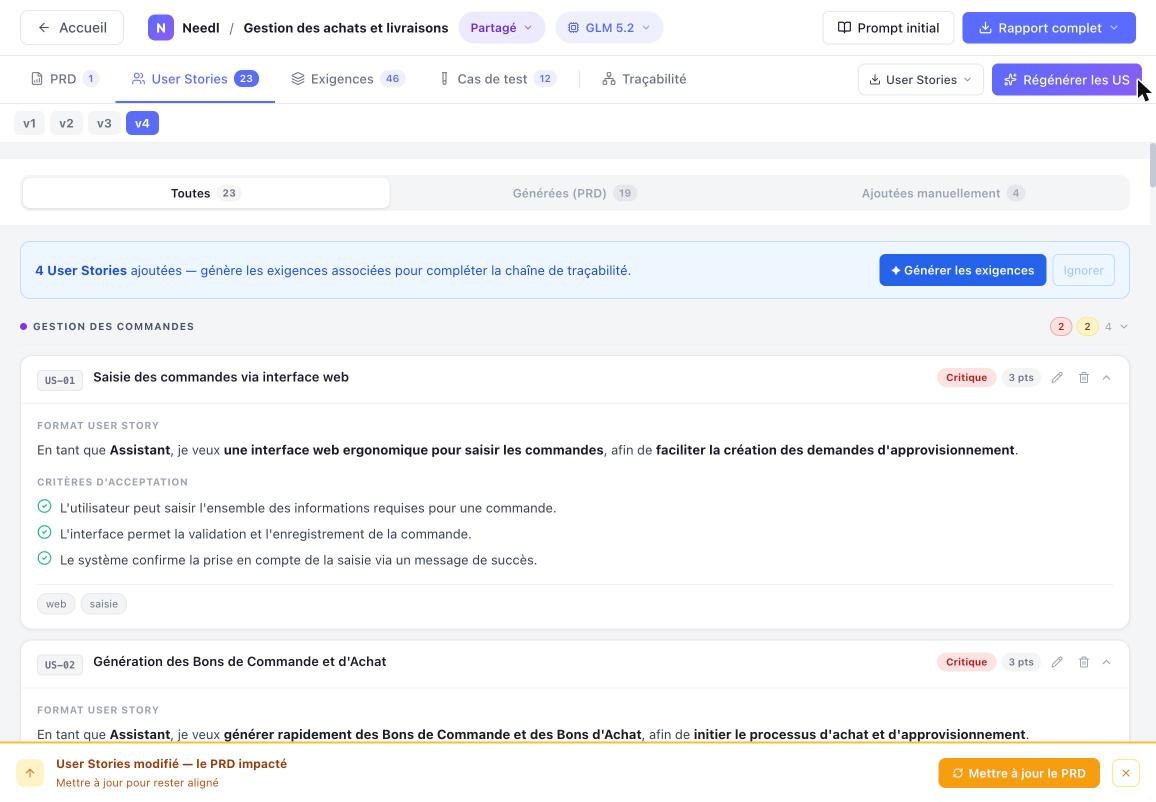Click the PRD tab document icon

pyautogui.click(x=37, y=79)
